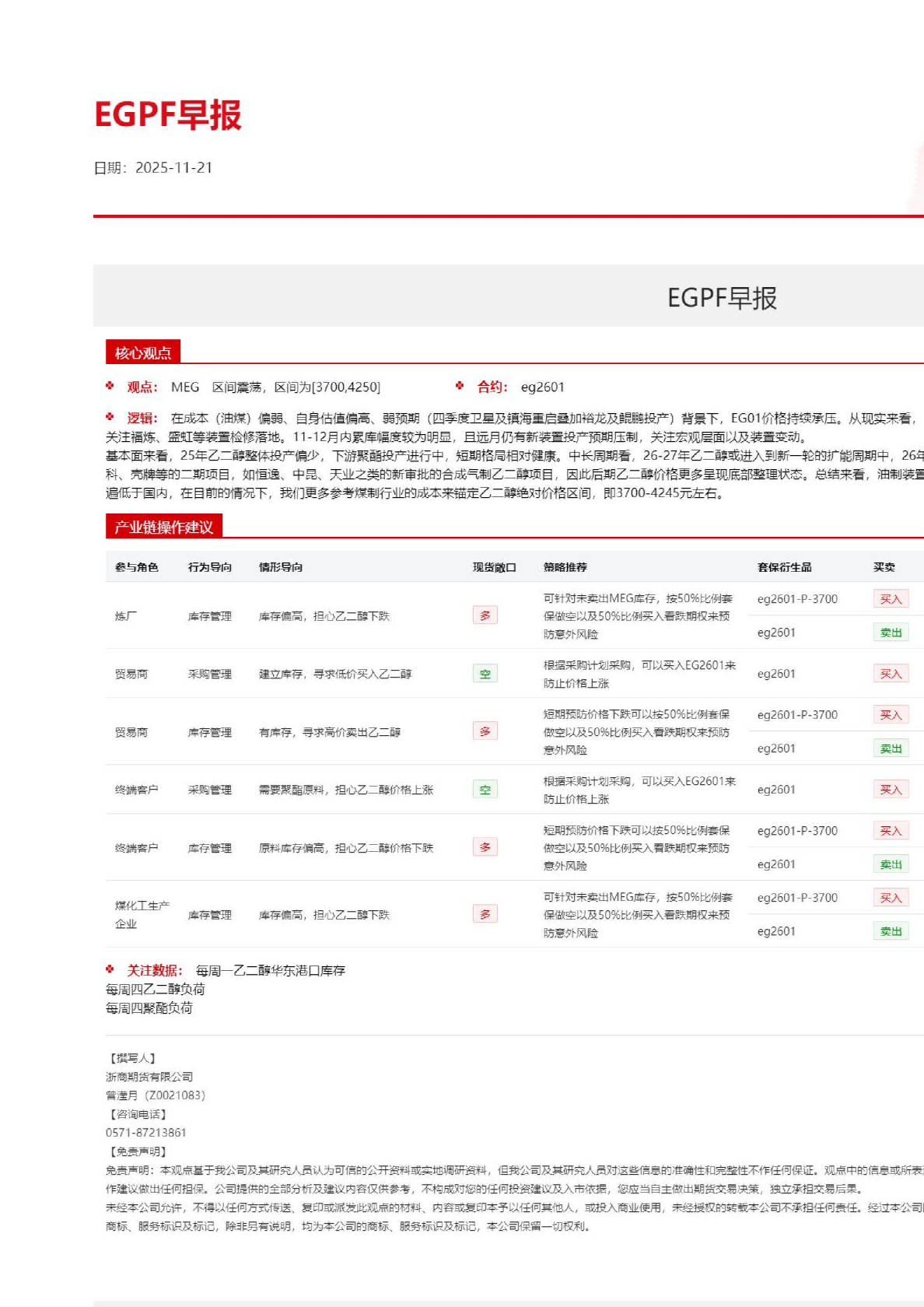Click 买入 tag in 贸易商 采购管理 row
This screenshot has height=1307, width=924.
pyautogui.click(x=891, y=674)
